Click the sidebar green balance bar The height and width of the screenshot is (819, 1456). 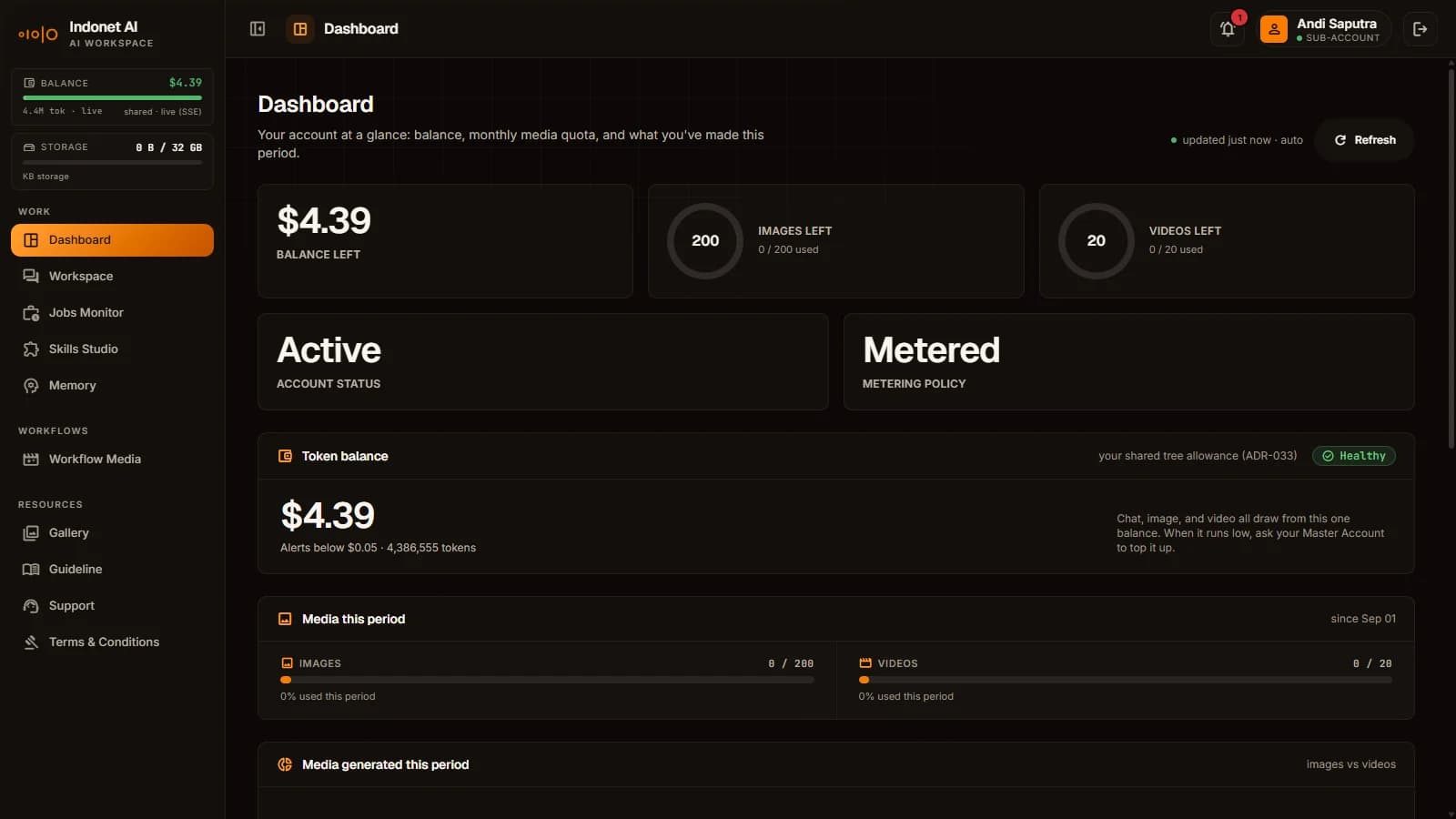112,97
